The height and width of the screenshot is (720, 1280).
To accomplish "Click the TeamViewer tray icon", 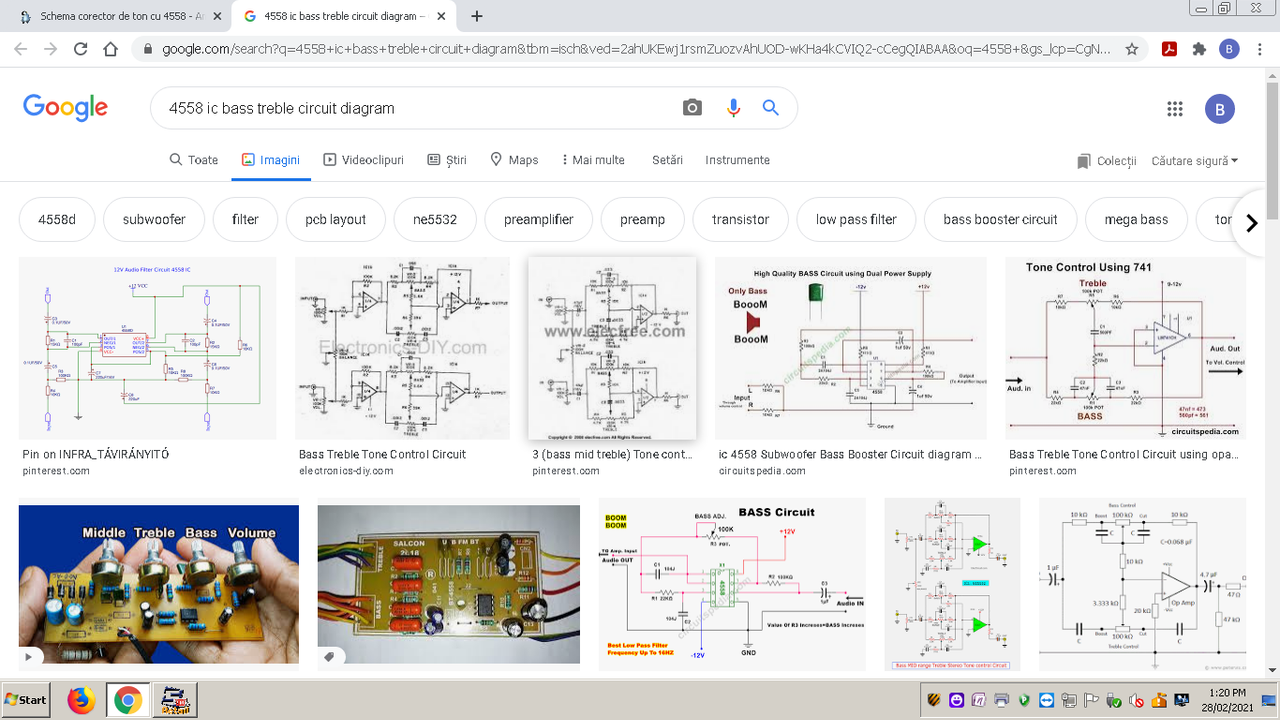I will (x=1046, y=700).
